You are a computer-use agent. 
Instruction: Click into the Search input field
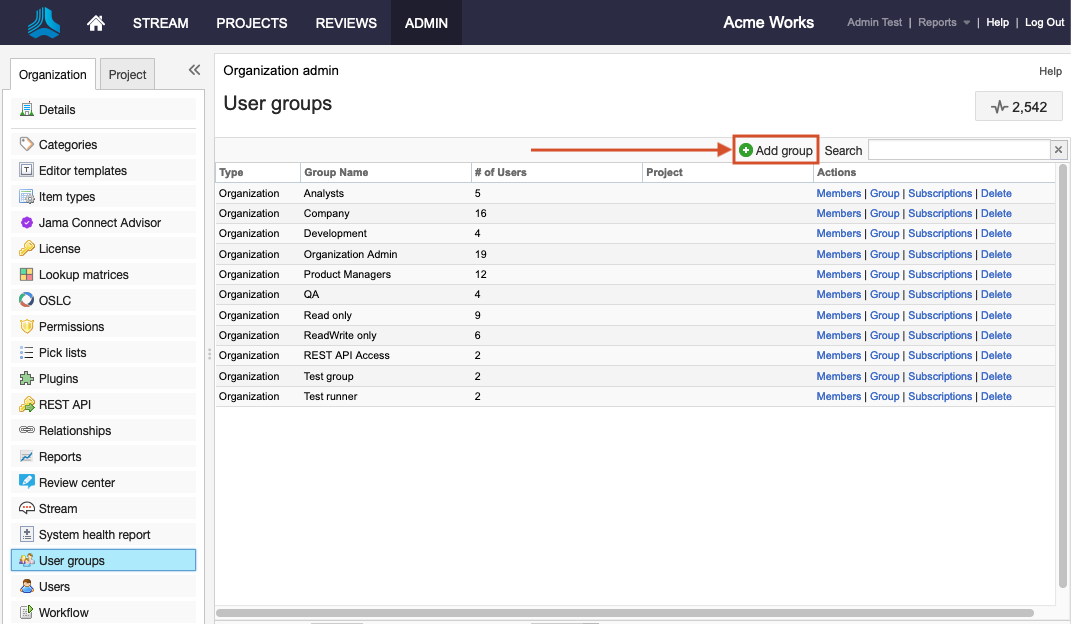pyautogui.click(x=958, y=150)
